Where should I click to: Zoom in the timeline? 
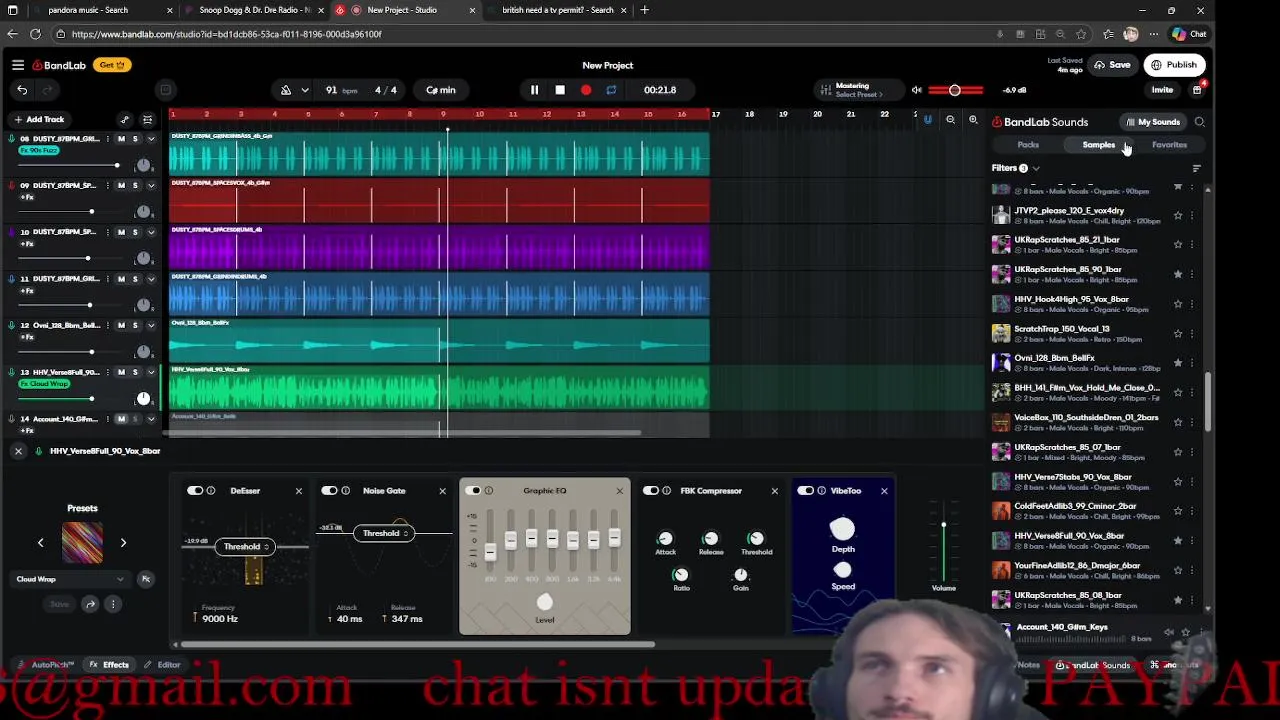point(973,120)
